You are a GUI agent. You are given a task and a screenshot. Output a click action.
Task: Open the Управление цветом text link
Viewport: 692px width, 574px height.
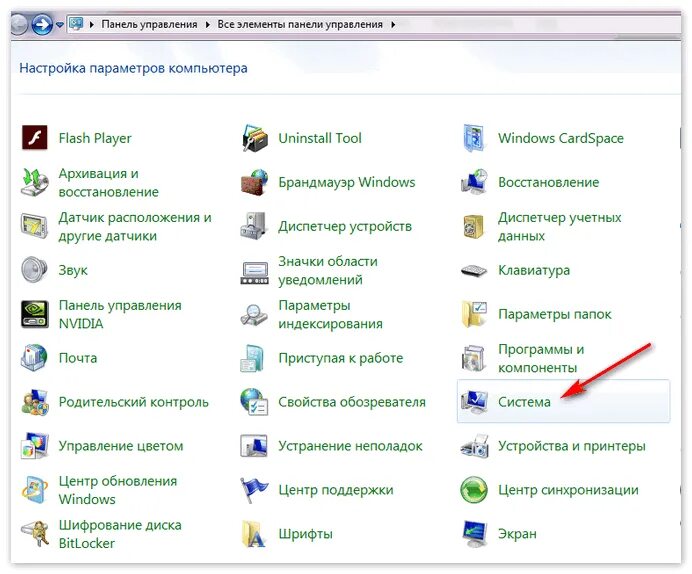point(121,446)
